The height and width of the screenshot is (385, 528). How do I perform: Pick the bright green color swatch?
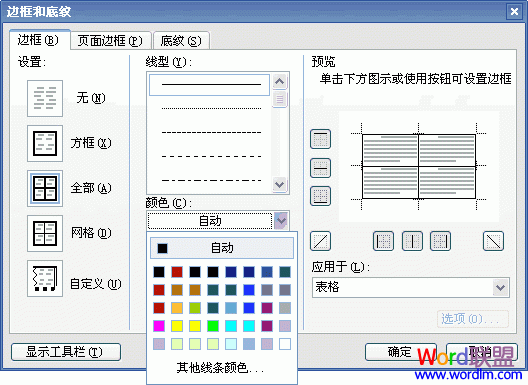213,326
